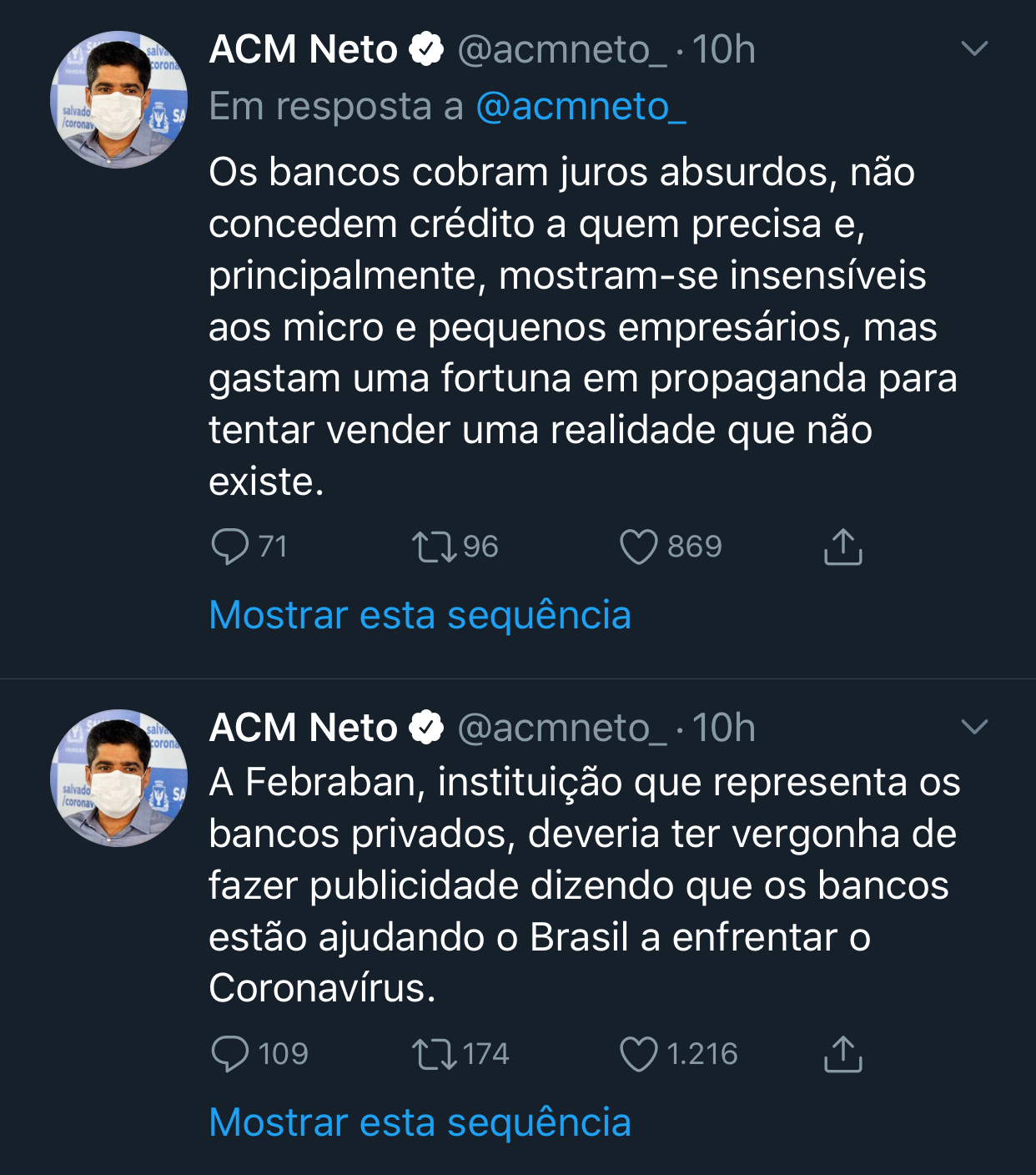Open ACM Neto's profile picture on first tweet

pos(119,99)
